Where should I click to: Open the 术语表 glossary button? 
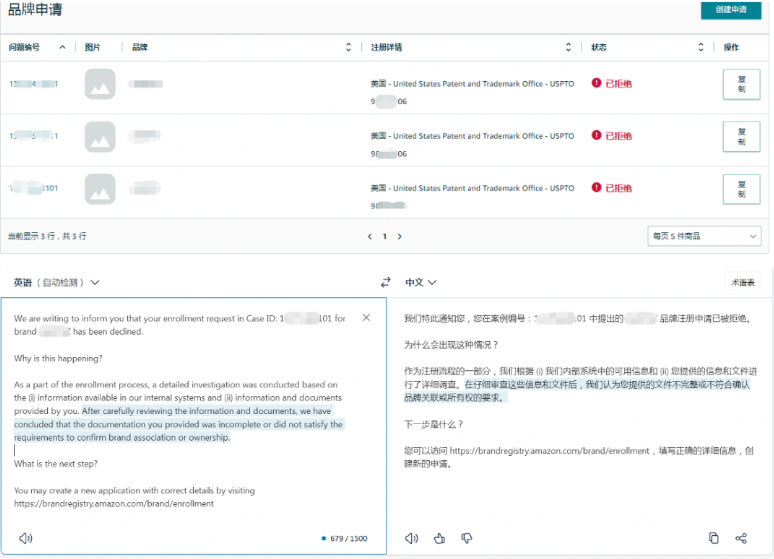743,283
